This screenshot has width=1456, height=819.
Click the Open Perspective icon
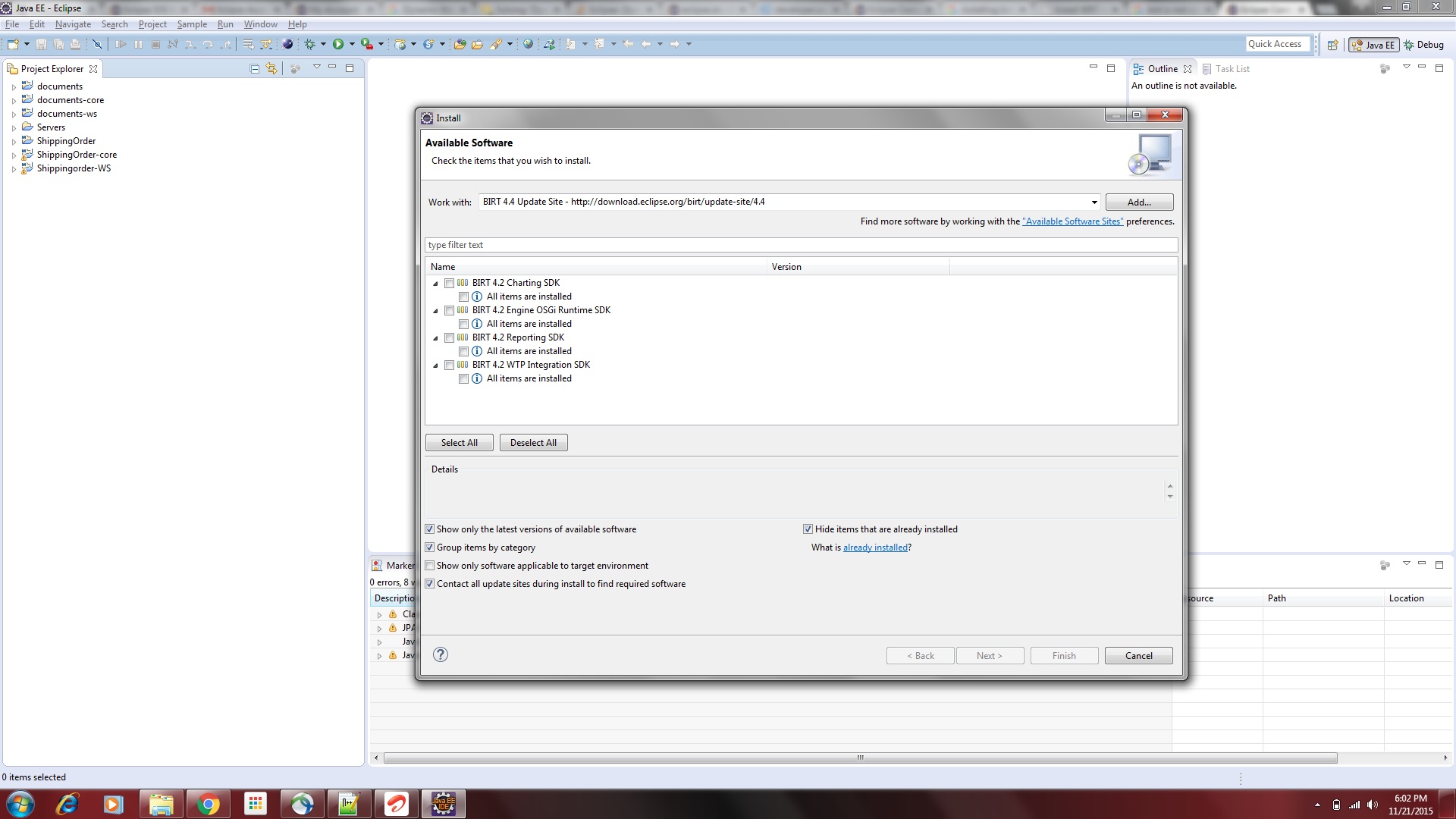[1332, 45]
